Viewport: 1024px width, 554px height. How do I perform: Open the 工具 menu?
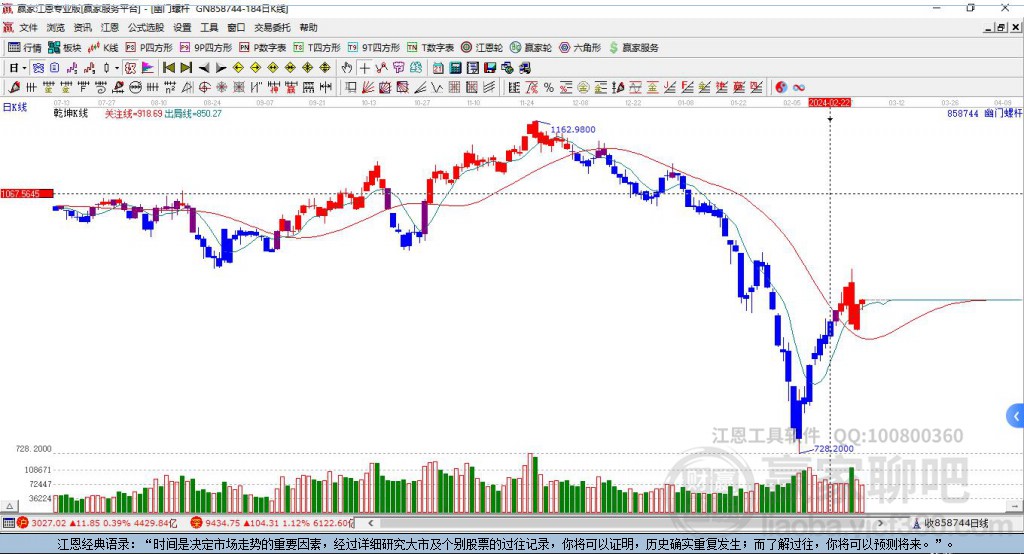point(209,27)
